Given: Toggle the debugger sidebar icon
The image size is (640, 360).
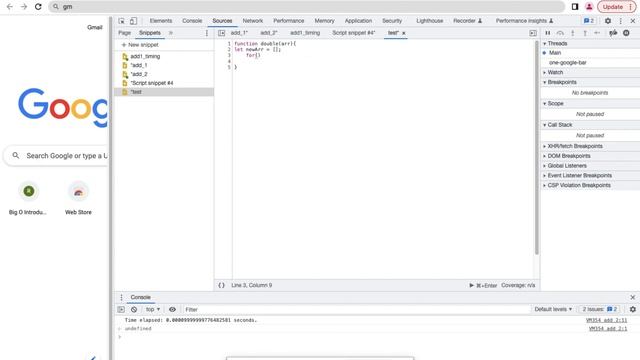Looking at the screenshot, I should 533,33.
